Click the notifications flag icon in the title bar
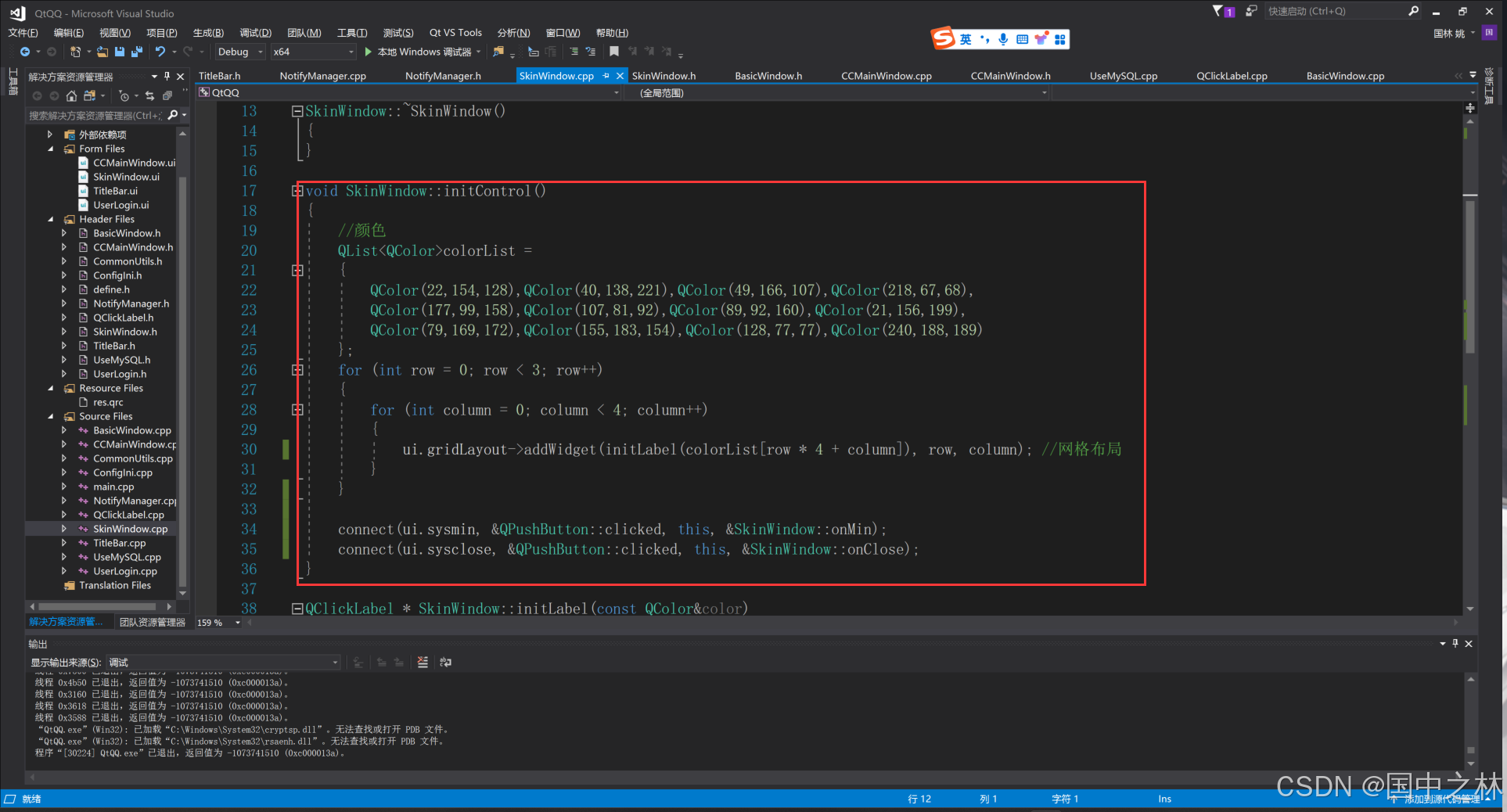The height and width of the screenshot is (812, 1507). click(1223, 11)
